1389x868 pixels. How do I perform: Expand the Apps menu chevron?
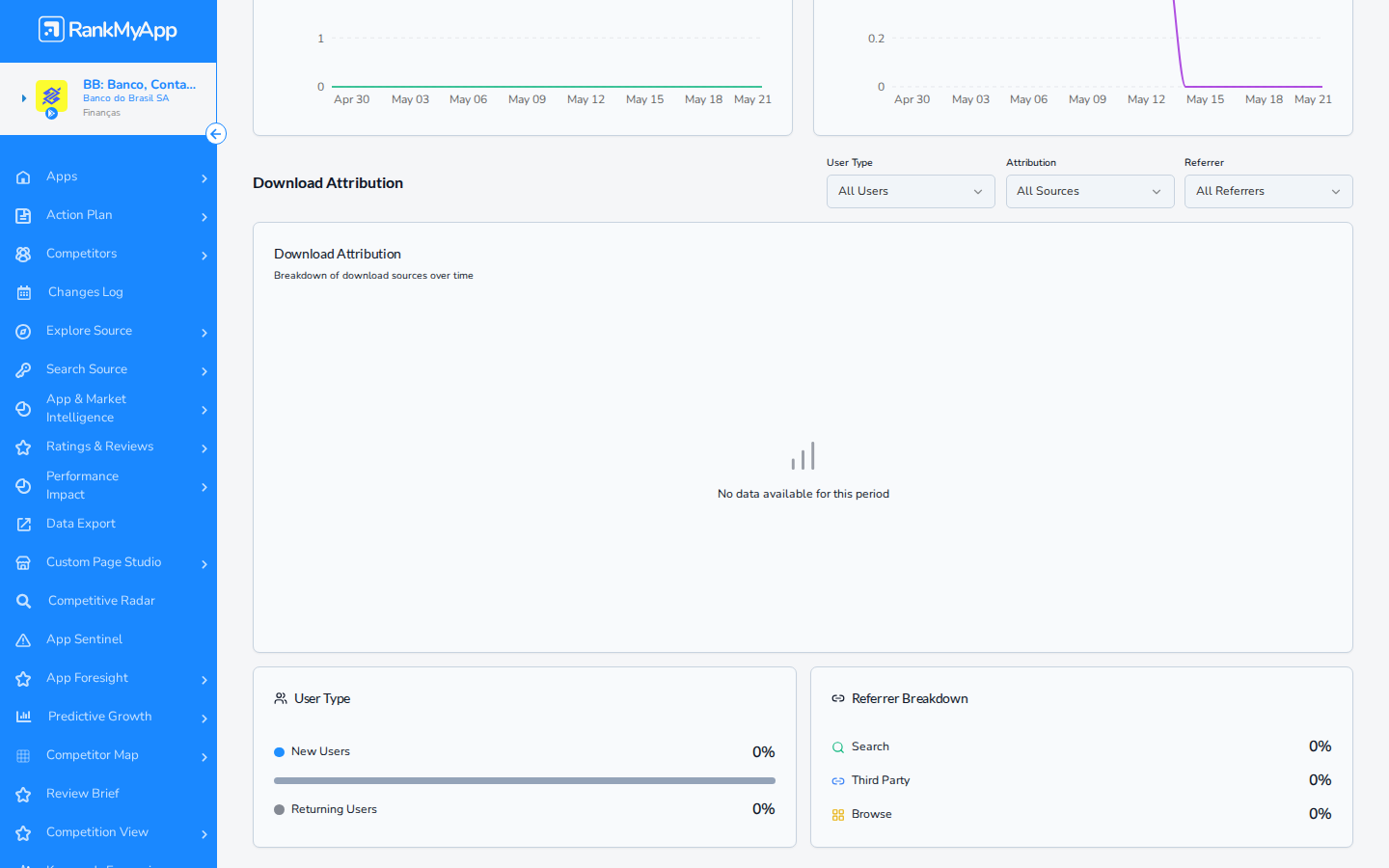(x=204, y=178)
